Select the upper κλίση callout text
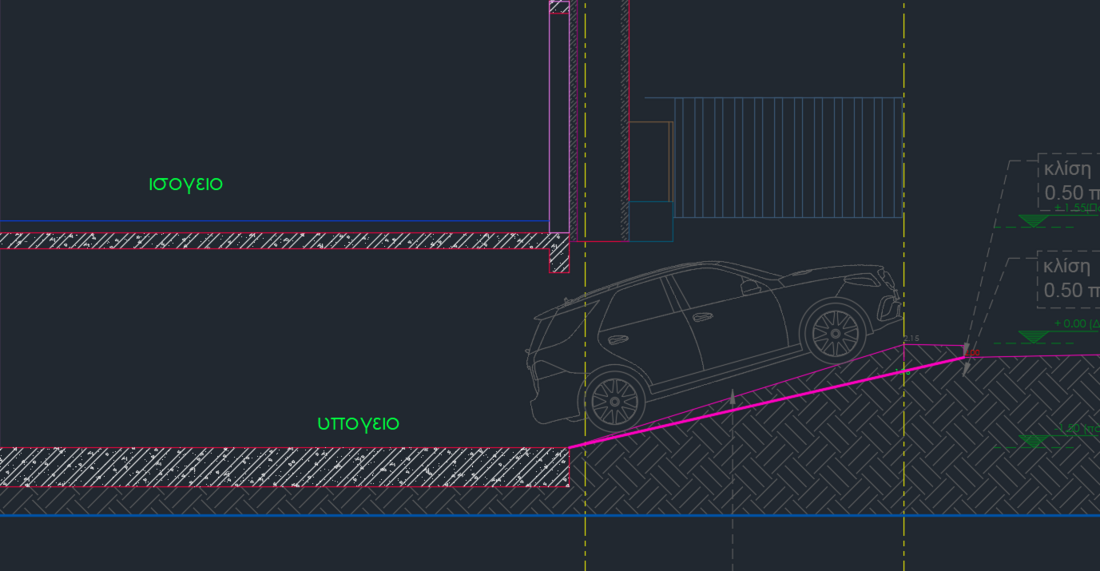 1067,167
